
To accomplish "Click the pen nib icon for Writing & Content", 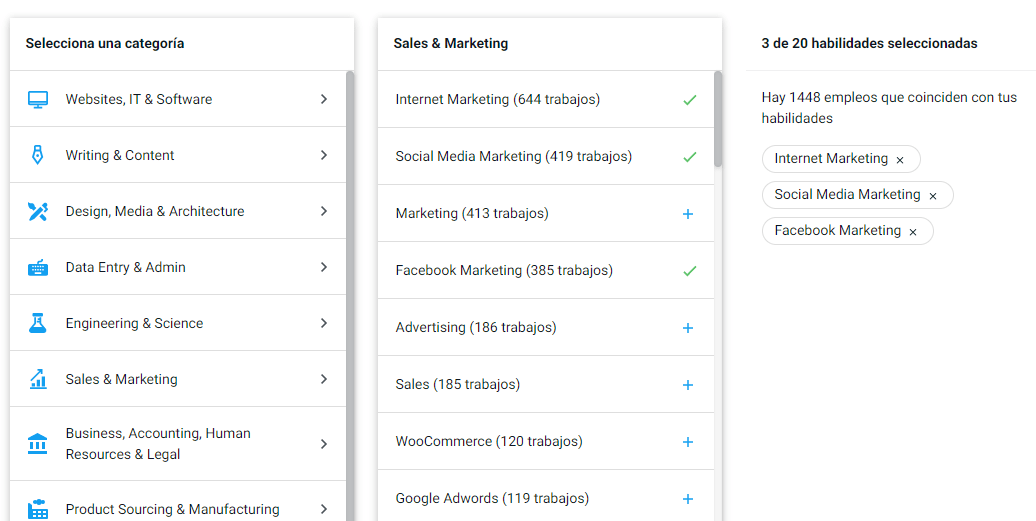I will tap(38, 155).
